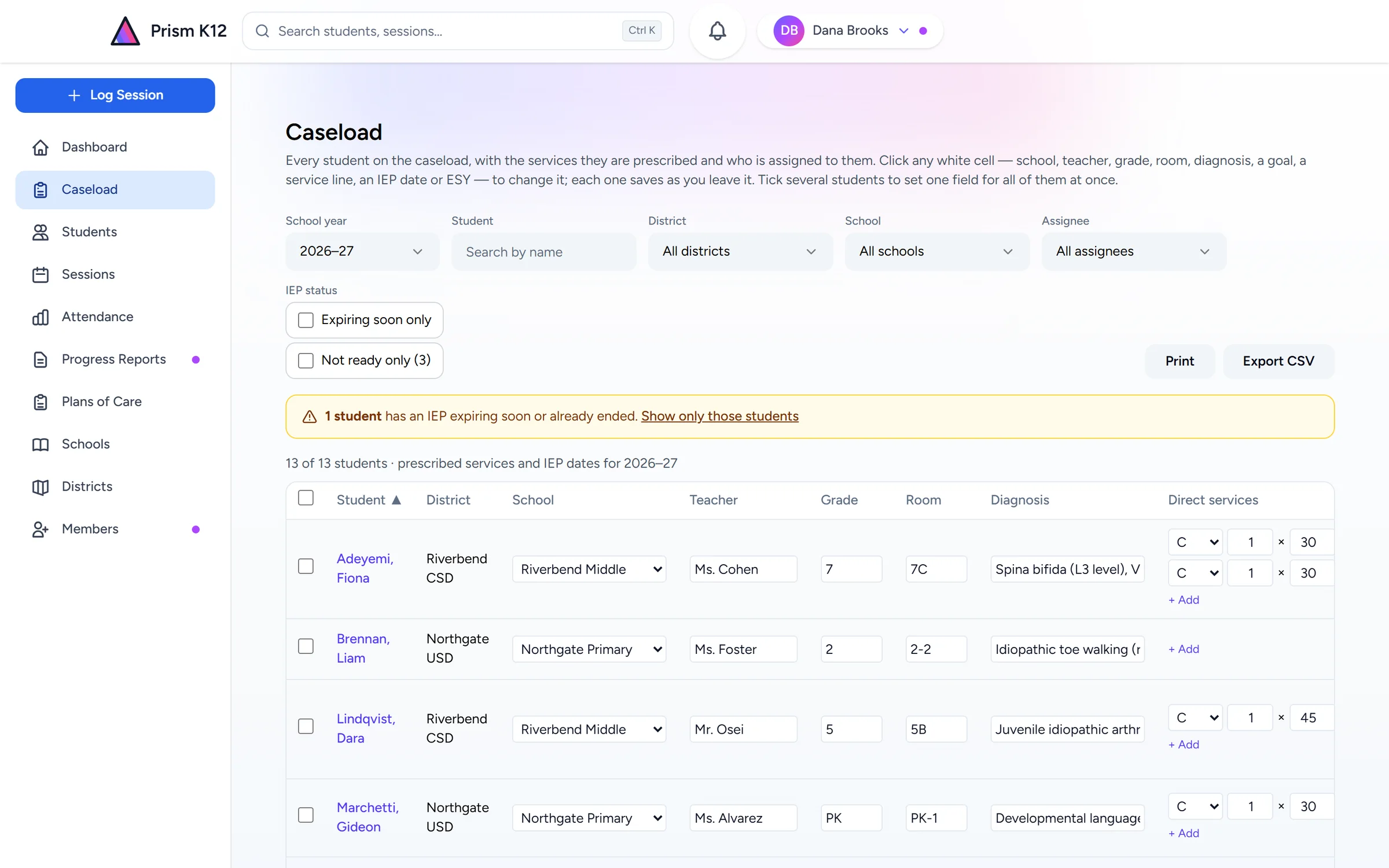Open school dropdown for Brennan, Liam

tap(589, 649)
